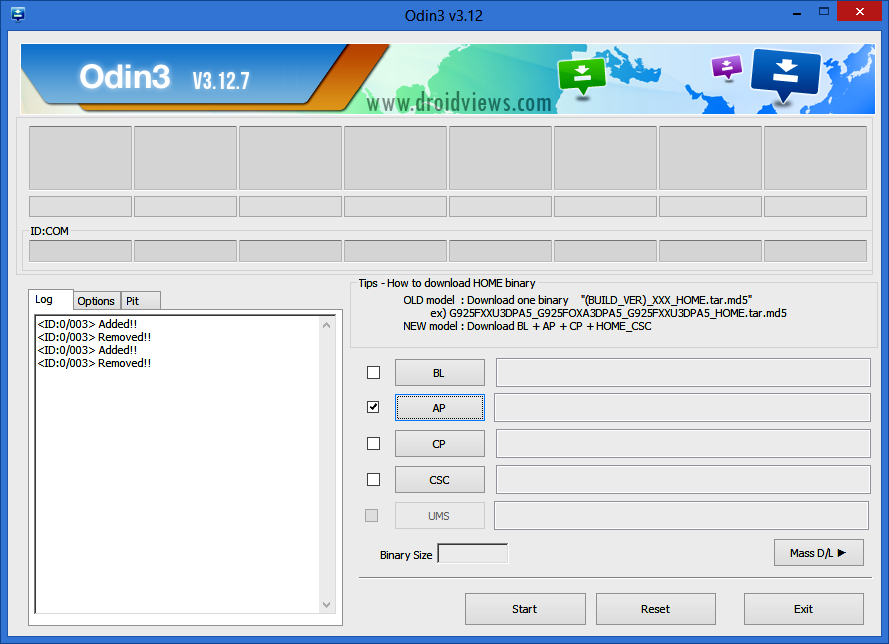Click the AP file button

(x=439, y=408)
